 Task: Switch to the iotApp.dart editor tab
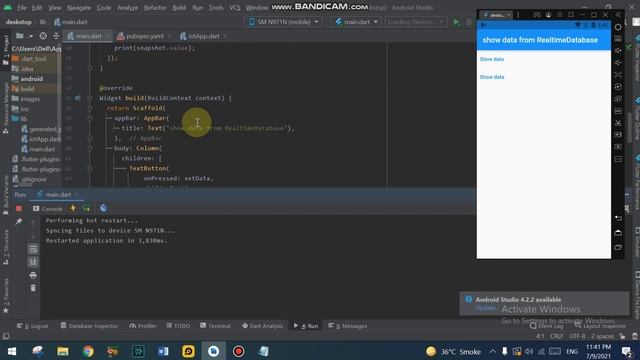pyautogui.click(x=203, y=36)
